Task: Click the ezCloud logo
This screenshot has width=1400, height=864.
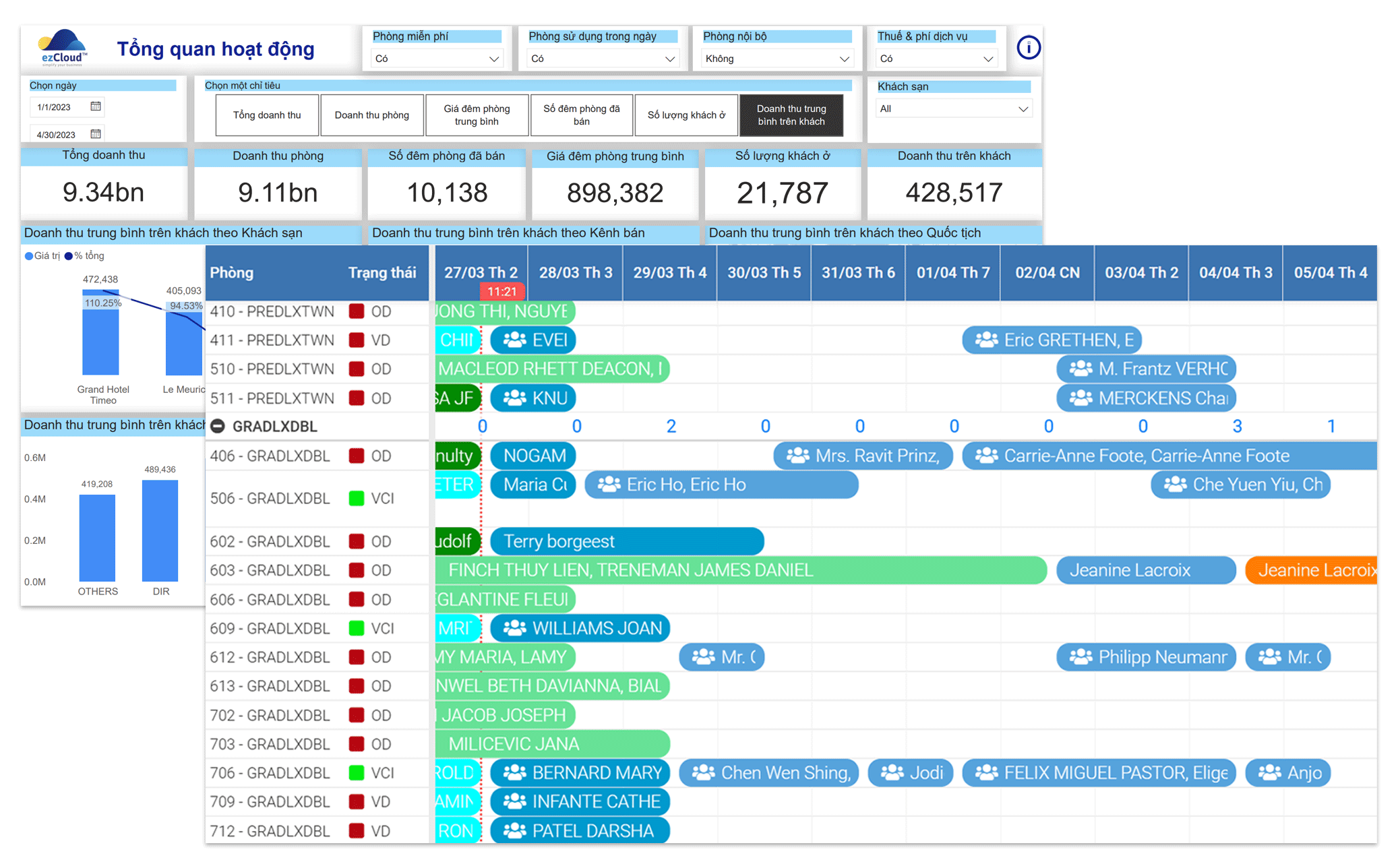Action: coord(63,48)
